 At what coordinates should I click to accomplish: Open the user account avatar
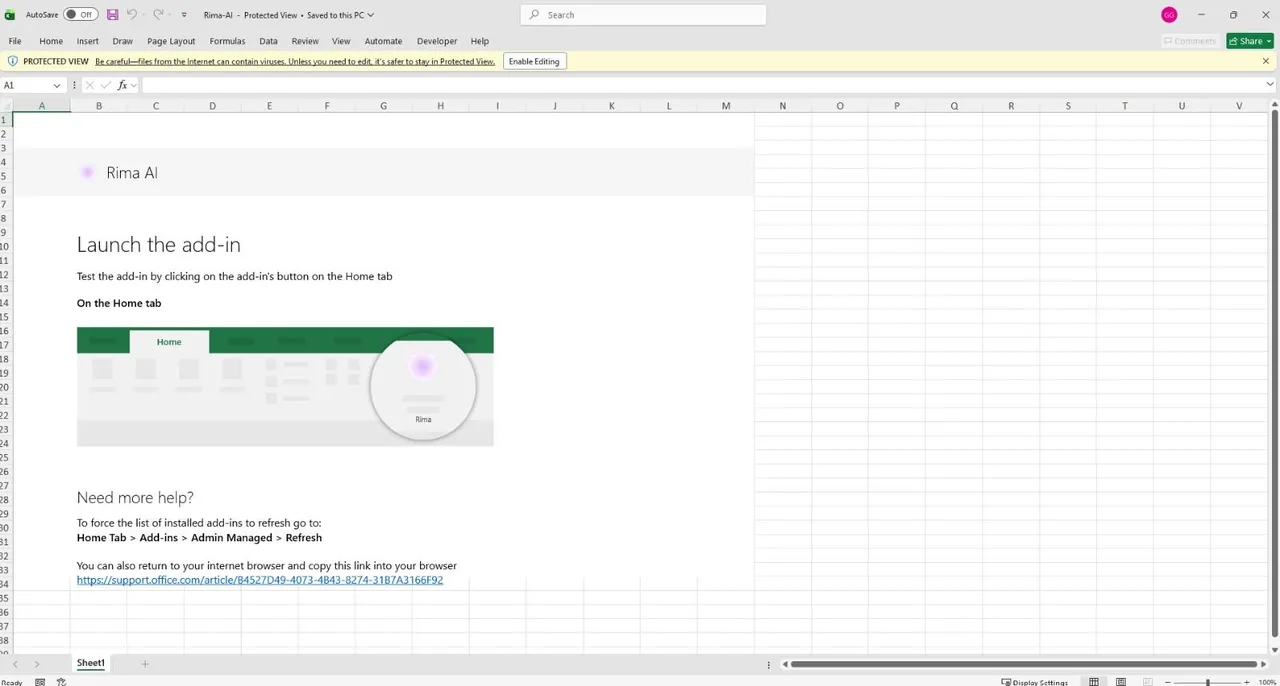coord(1169,15)
